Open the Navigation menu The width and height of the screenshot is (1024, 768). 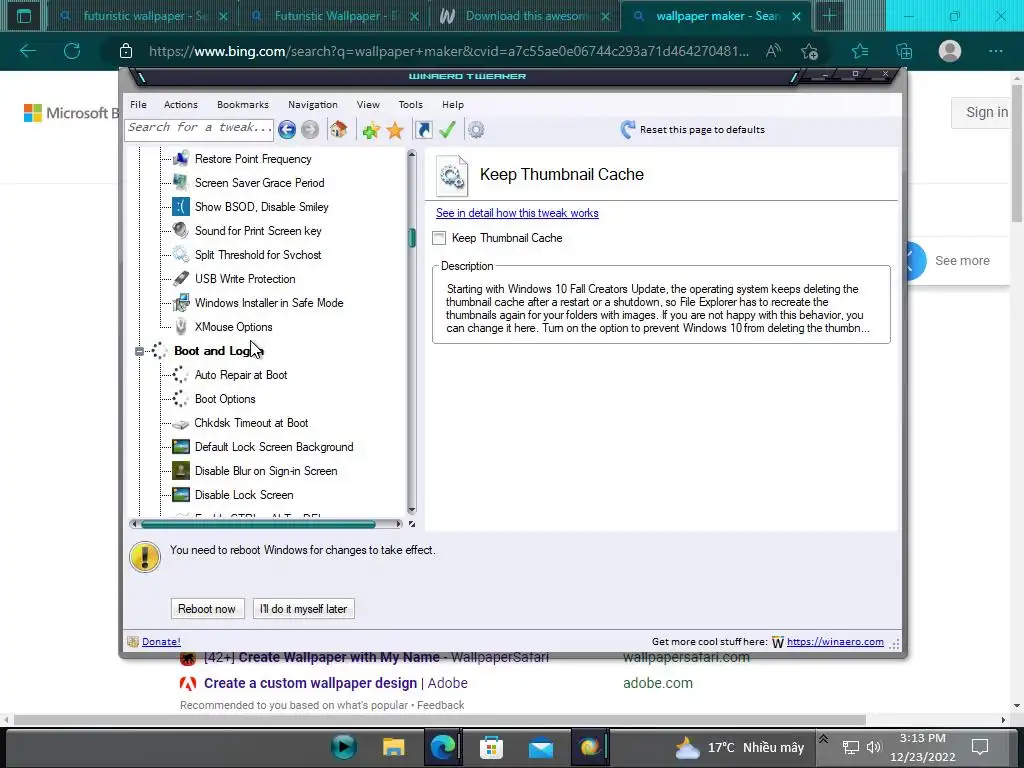[313, 104]
